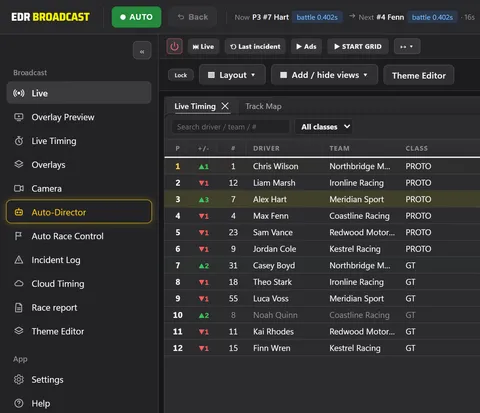Select the Chris Wilson row
The width and height of the screenshot is (480, 413).
click(x=322, y=166)
